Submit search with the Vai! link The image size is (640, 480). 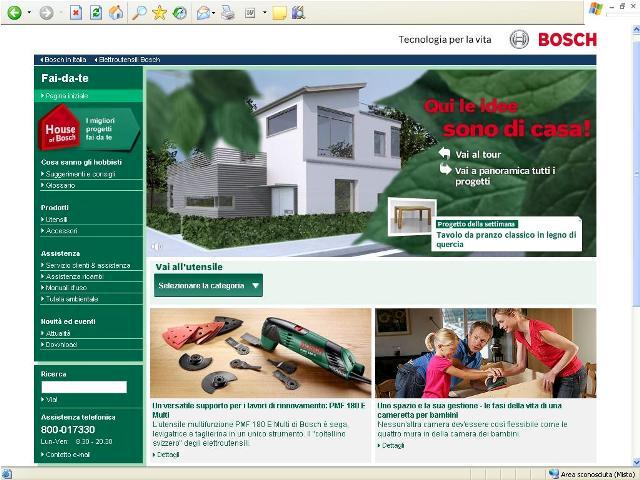pos(49,400)
